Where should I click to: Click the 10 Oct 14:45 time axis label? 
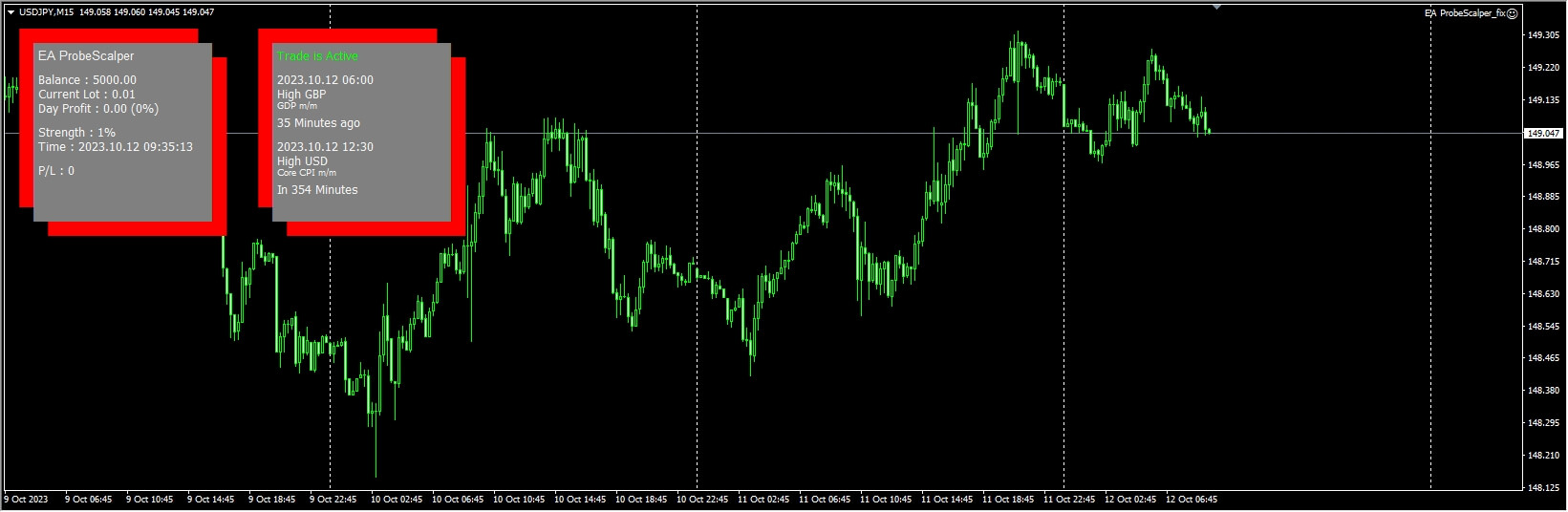point(580,500)
